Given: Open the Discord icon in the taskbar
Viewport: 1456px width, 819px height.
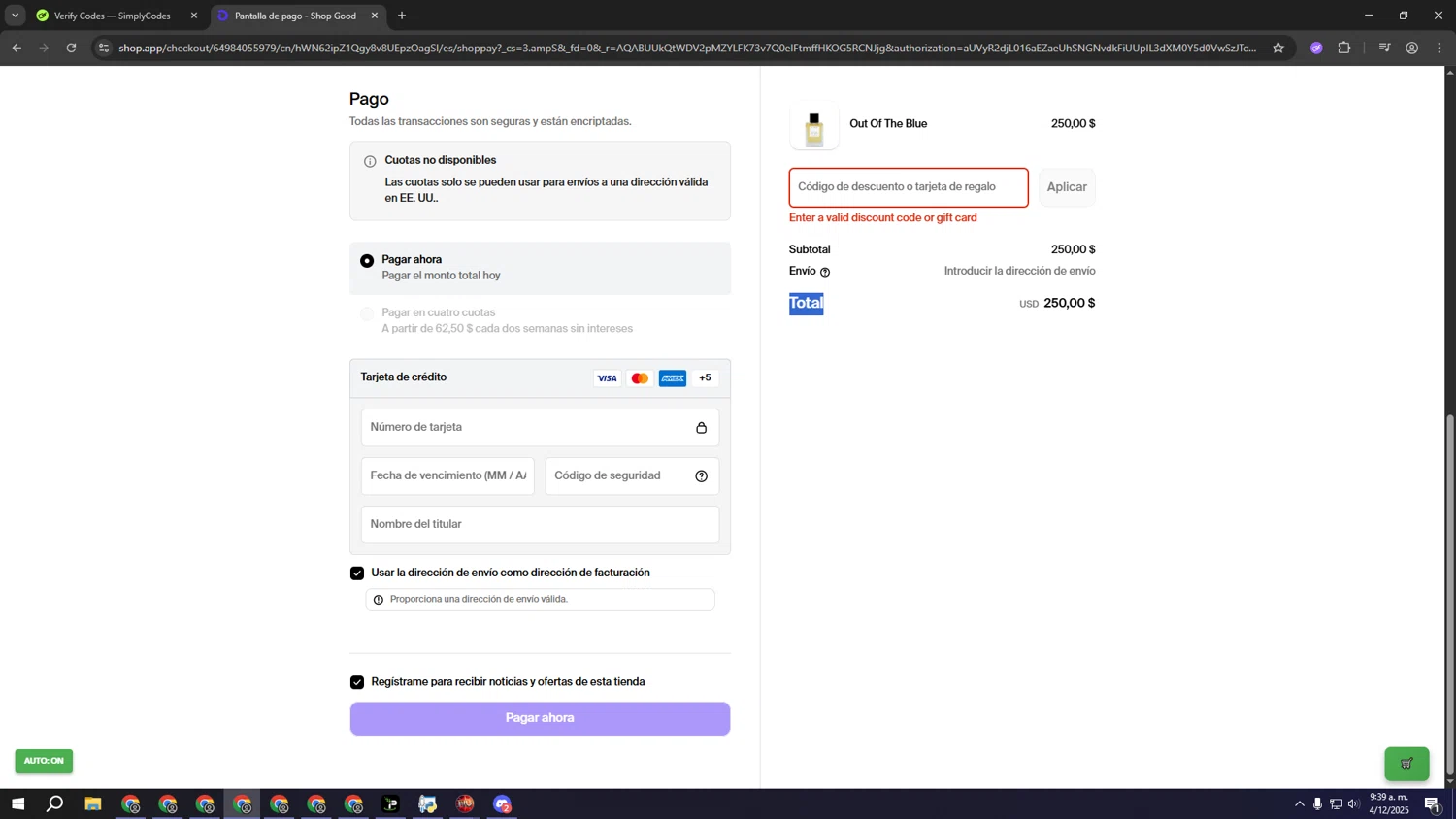Looking at the screenshot, I should 502,803.
